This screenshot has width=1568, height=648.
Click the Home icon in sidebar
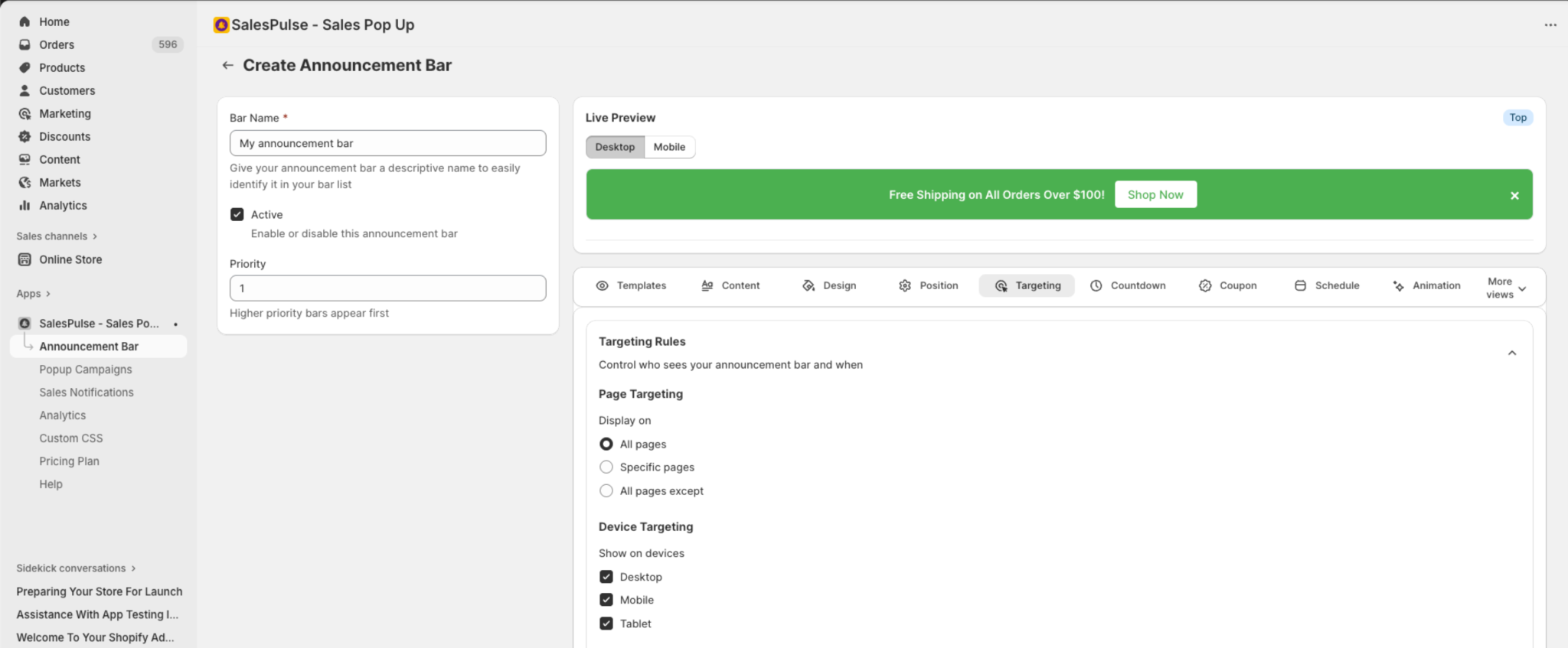click(24, 21)
